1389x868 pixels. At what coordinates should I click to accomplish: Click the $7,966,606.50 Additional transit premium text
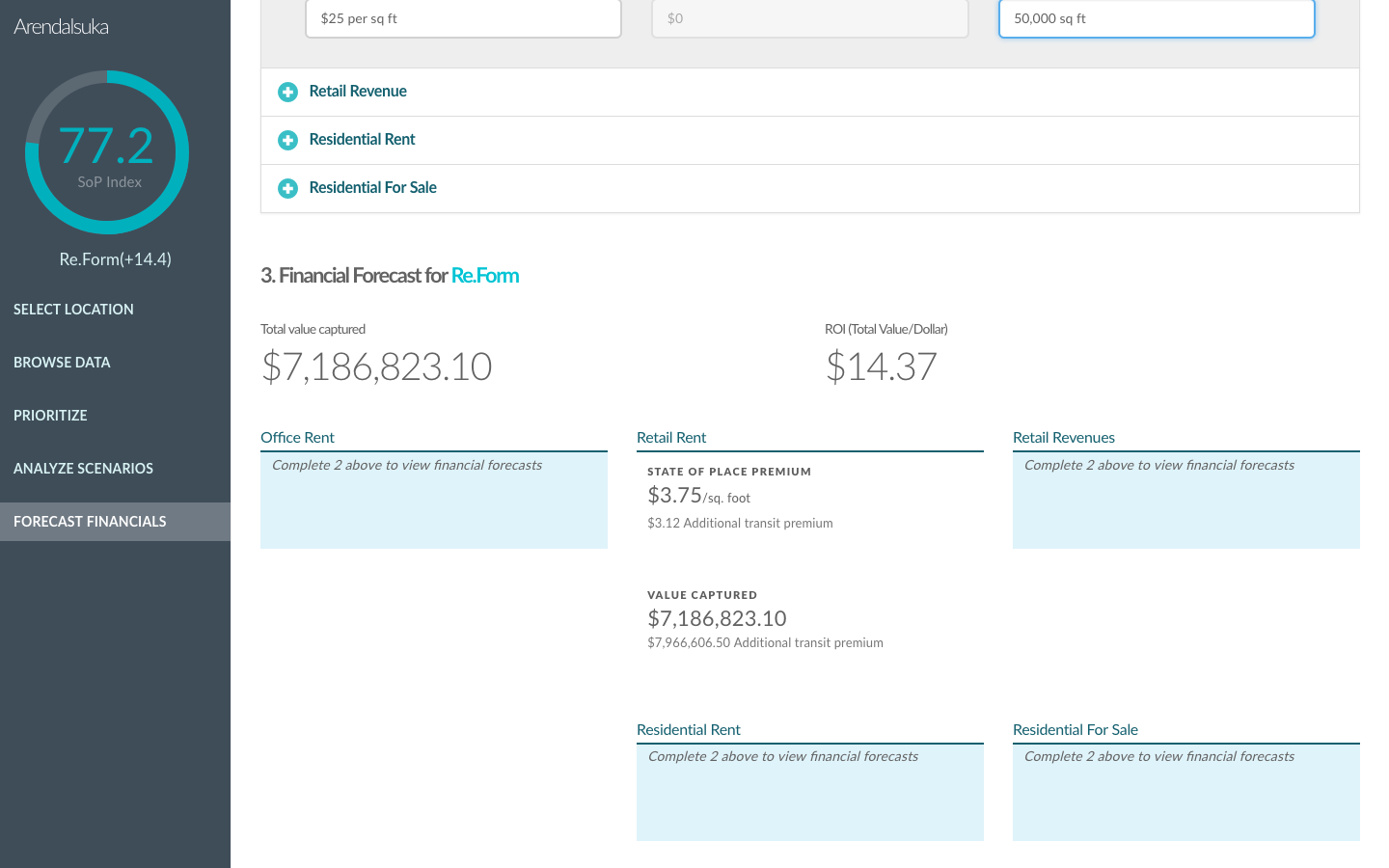click(x=765, y=643)
